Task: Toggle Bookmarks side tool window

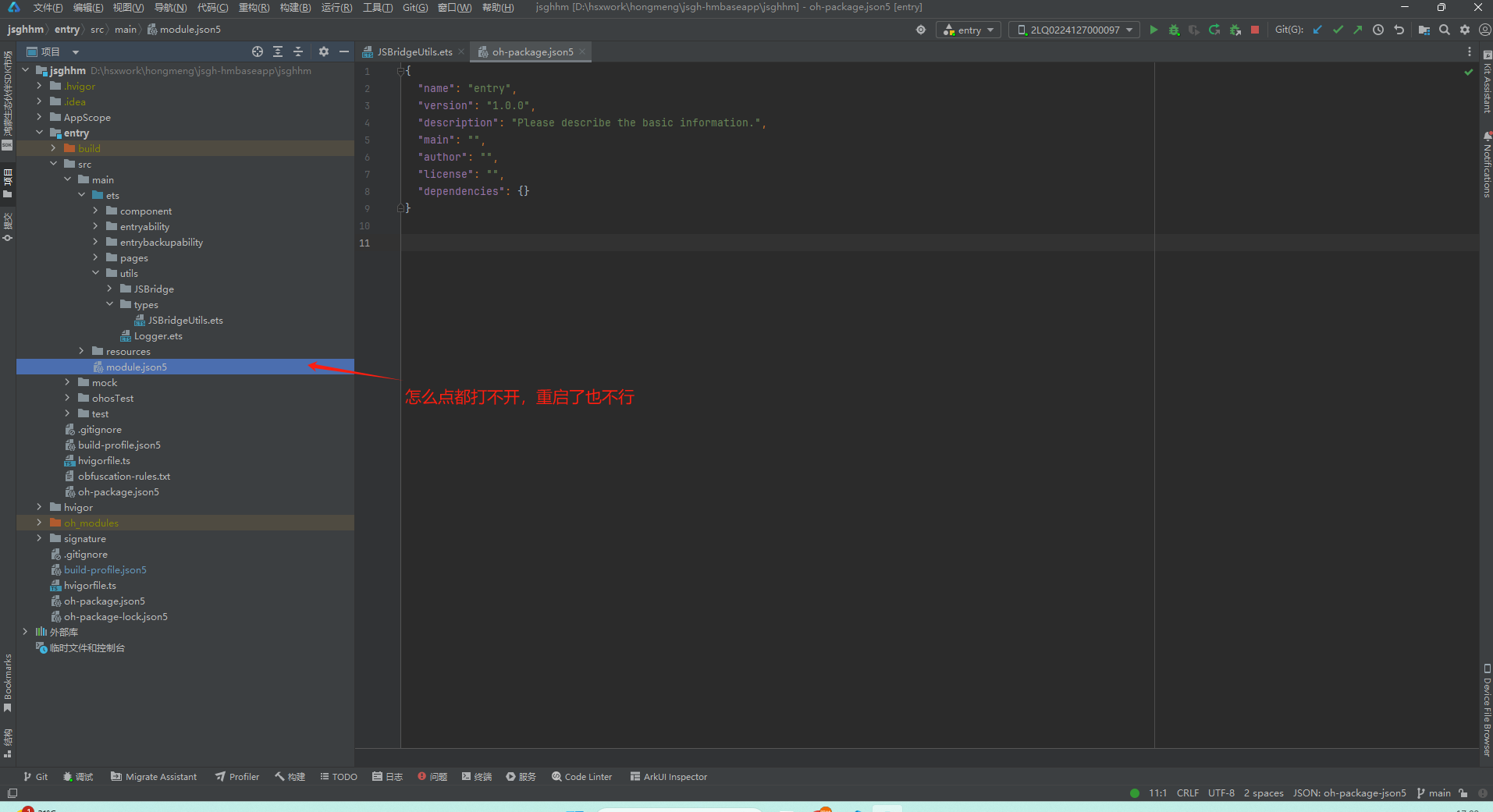Action: coord(8,683)
